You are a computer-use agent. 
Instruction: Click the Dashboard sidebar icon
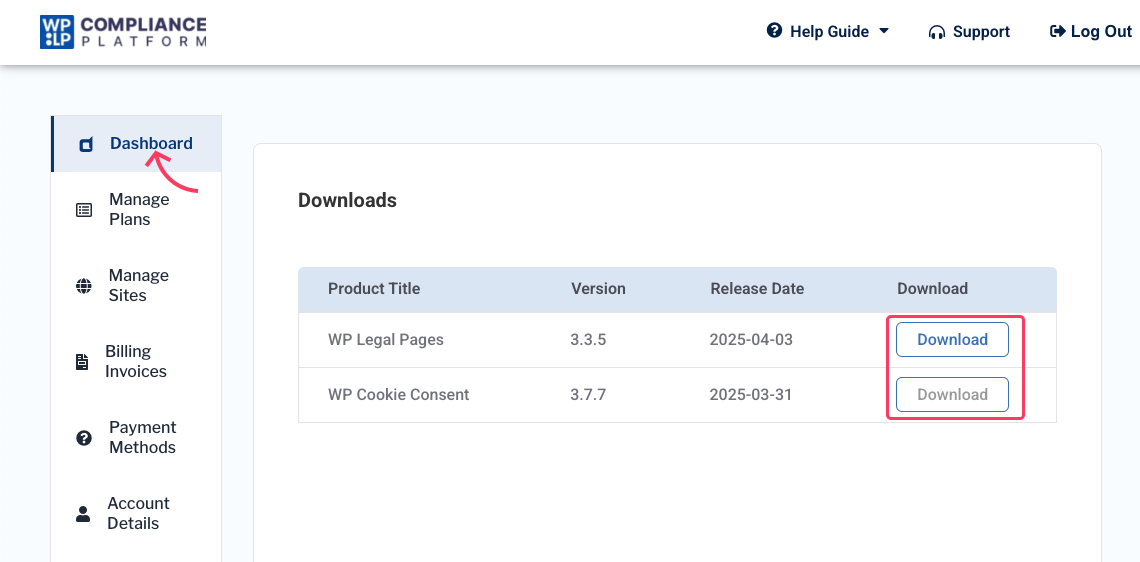pyautogui.click(x=86, y=144)
